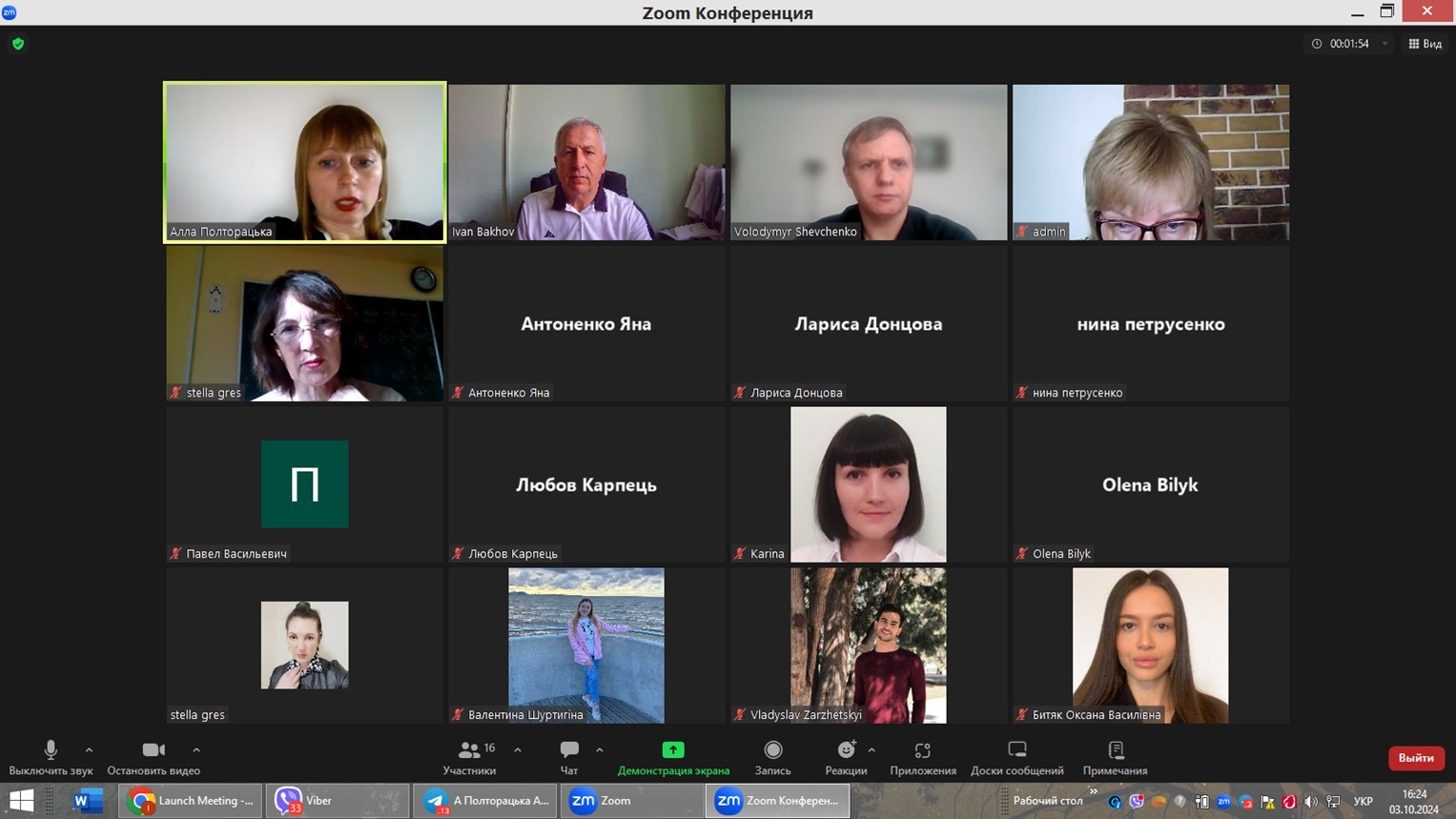1456x819 pixels.
Task: Open the Participants panel icon
Action: [469, 751]
